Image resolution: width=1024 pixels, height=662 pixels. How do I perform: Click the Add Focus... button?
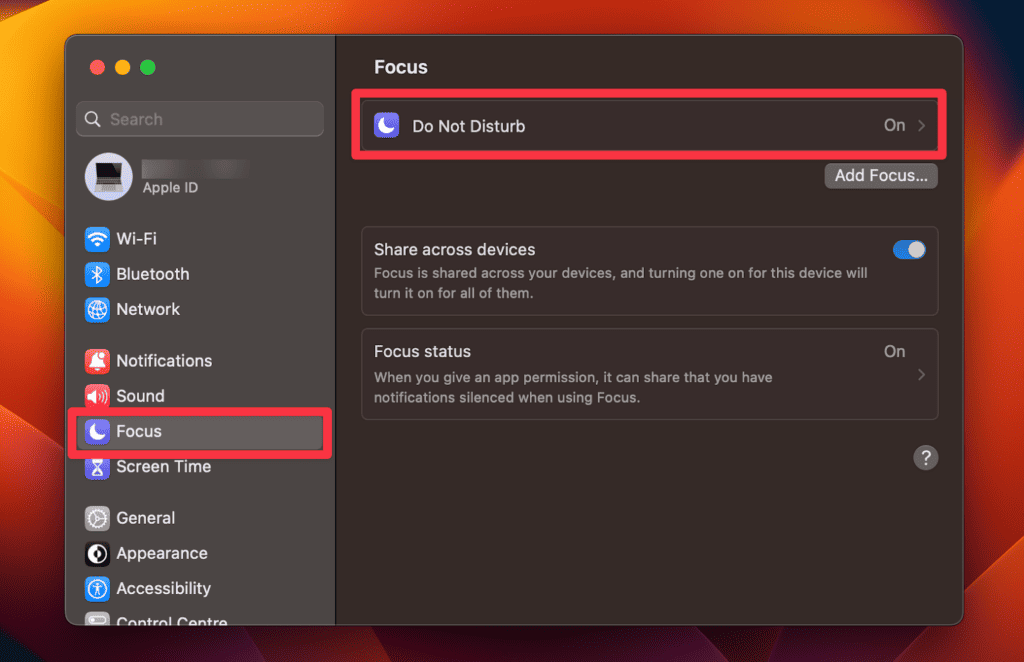pyautogui.click(x=881, y=176)
